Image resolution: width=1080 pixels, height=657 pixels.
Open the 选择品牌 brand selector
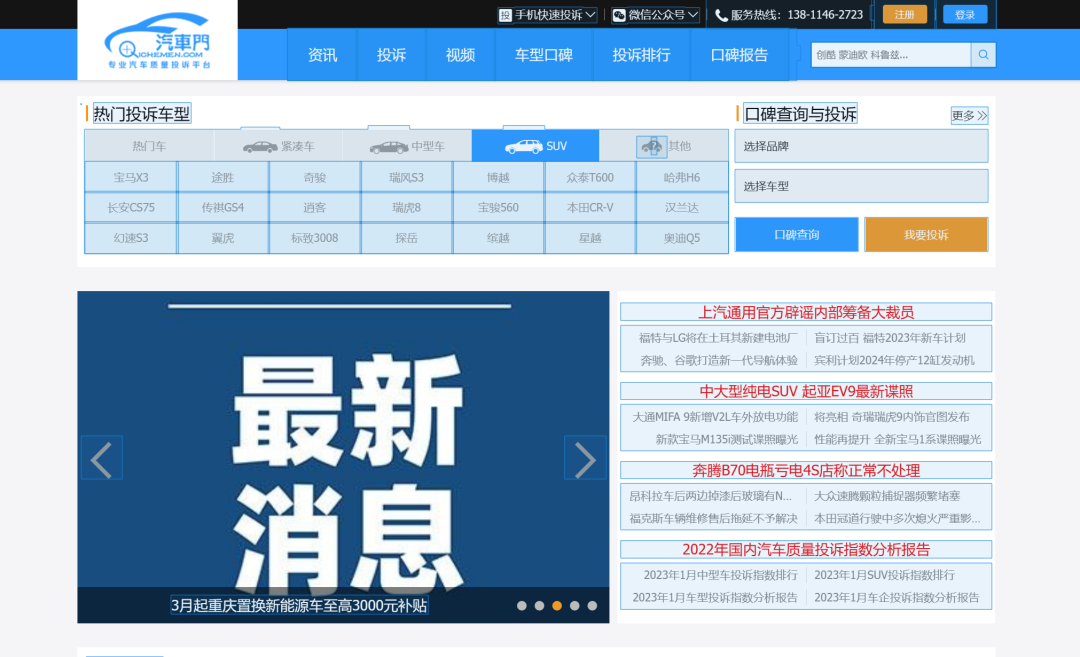(861, 146)
